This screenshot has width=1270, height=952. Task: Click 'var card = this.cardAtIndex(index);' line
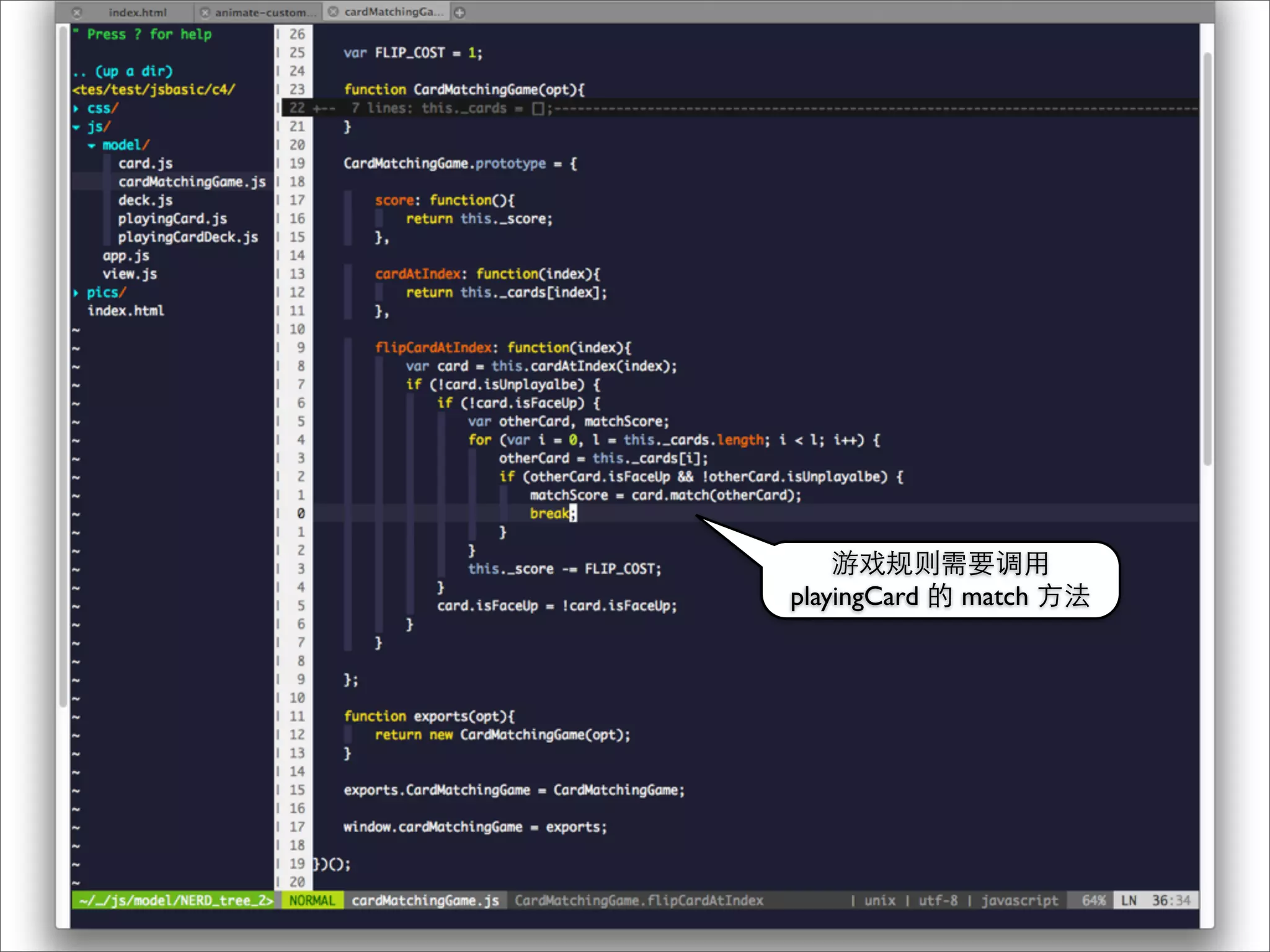[x=541, y=366]
